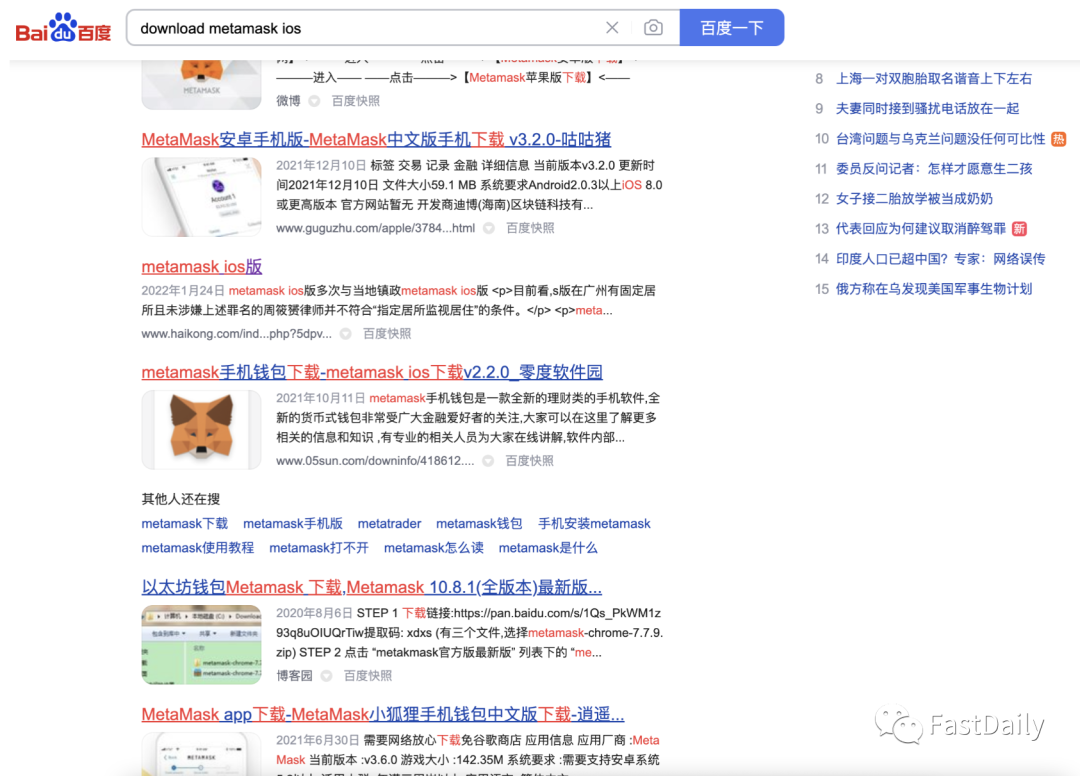Click the www.guguzhu.com/apple/3784...html URL

(375, 228)
